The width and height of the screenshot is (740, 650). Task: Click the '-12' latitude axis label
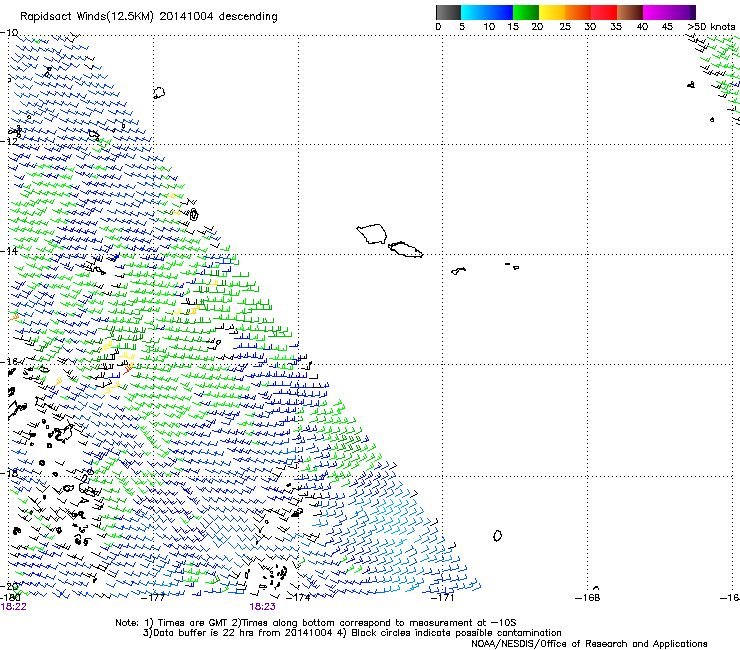tap(9, 141)
